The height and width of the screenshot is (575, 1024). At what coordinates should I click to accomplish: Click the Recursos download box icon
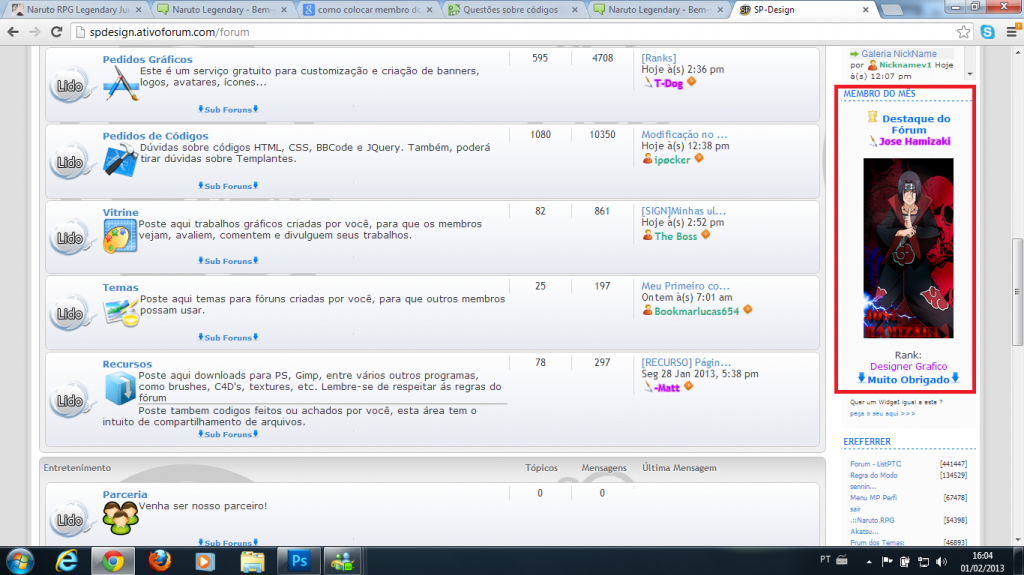click(120, 387)
